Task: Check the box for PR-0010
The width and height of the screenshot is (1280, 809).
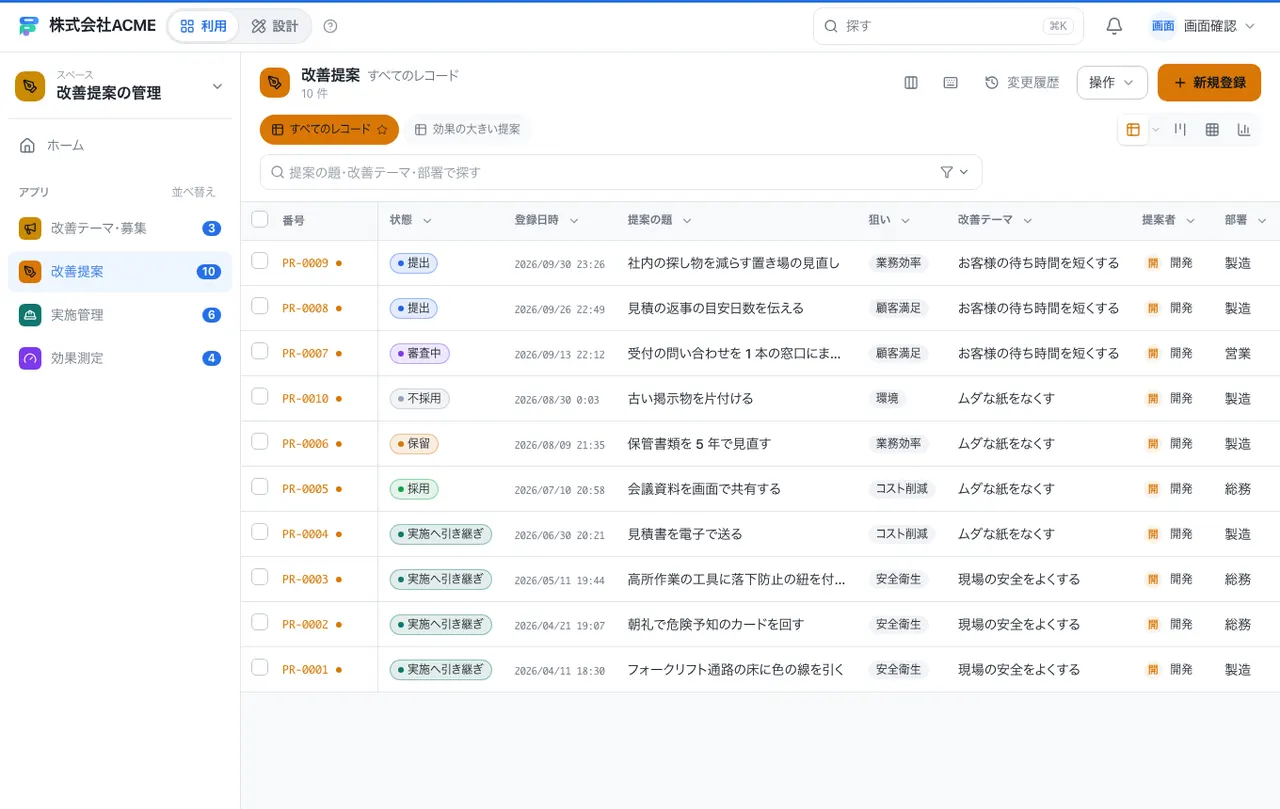Action: coord(260,396)
